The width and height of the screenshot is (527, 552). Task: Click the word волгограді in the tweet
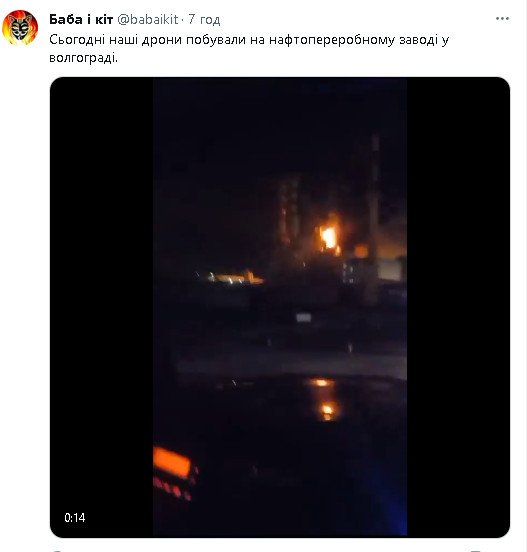click(83, 58)
